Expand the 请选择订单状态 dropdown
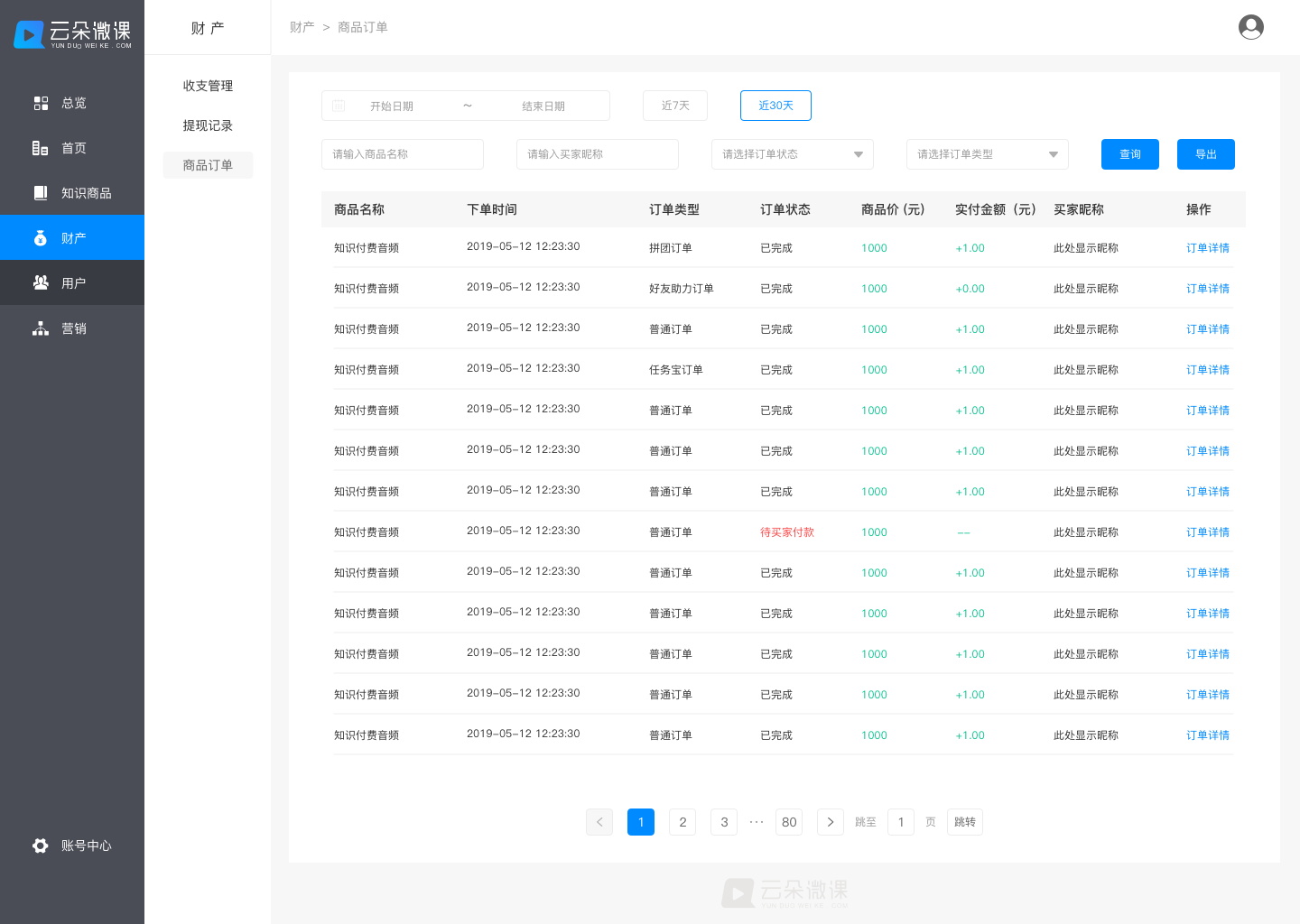Screen dimensions: 1300x924 click(x=793, y=154)
